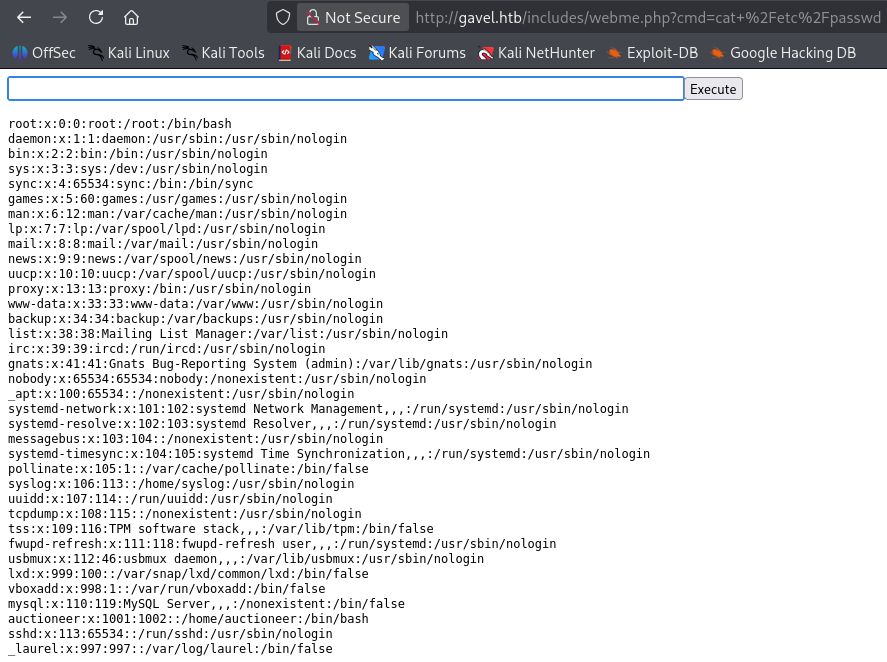Open the Kali Forums bookmark
This screenshot has height=662, width=887.
(417, 53)
